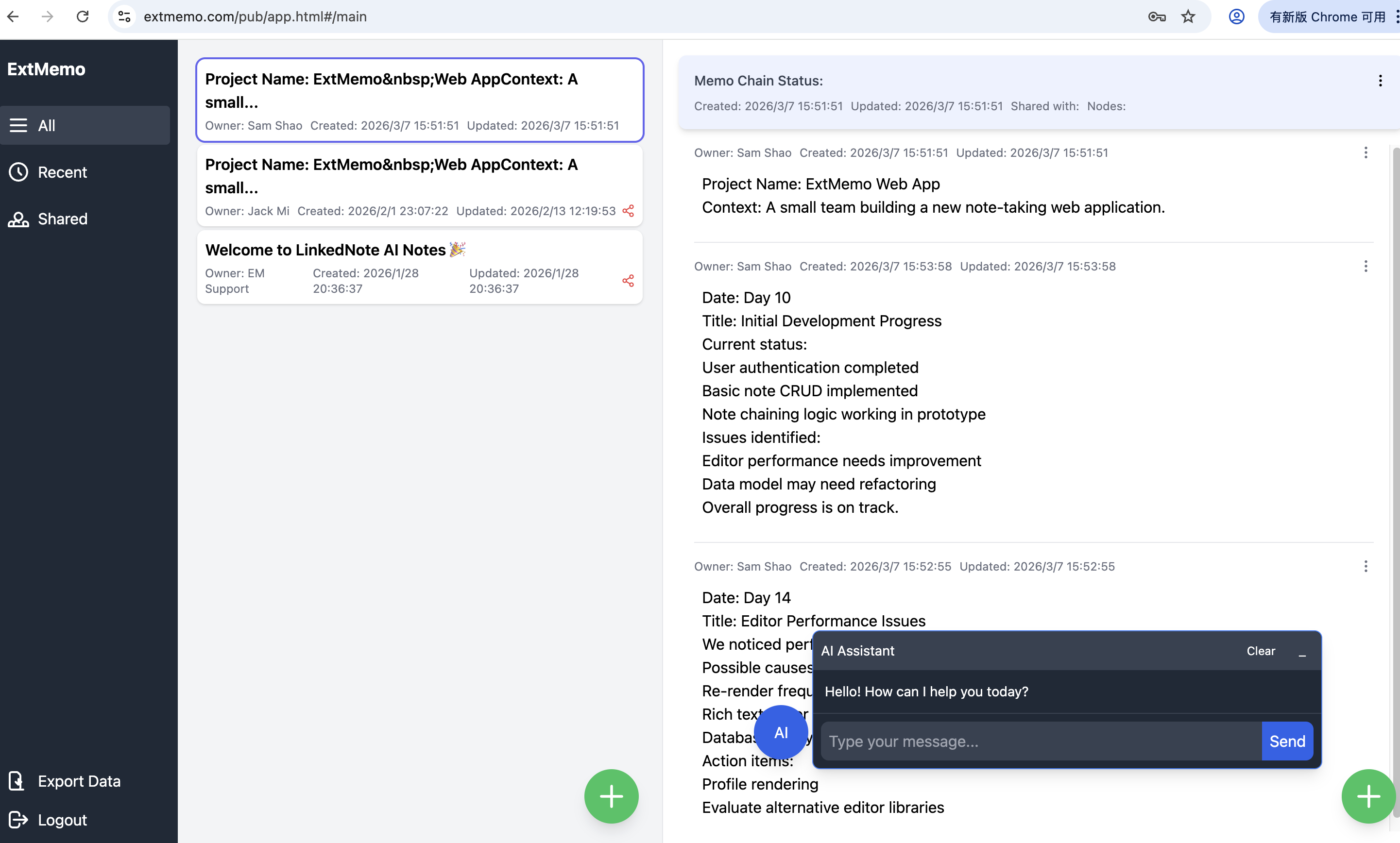
Task: Open options for Day 14 node
Action: click(1366, 566)
